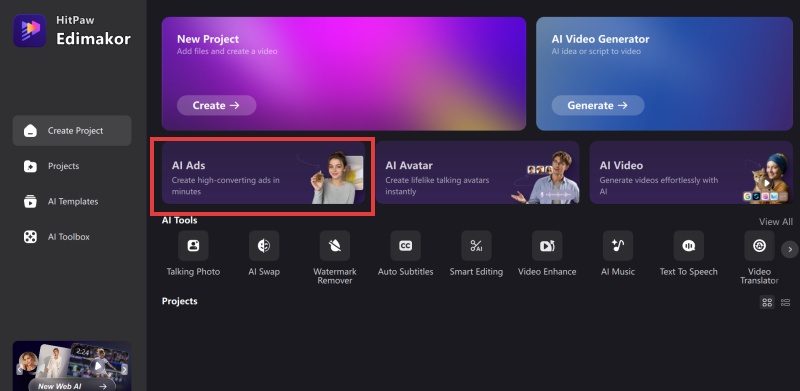Click the AI Toolbox dice icon
Screen dimensions: 800x391
pos(30,237)
